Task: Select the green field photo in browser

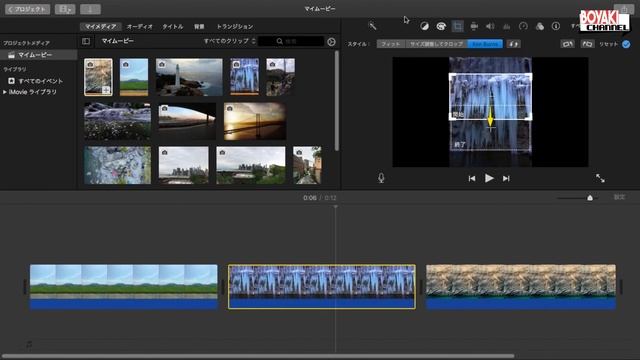Action: click(134, 77)
